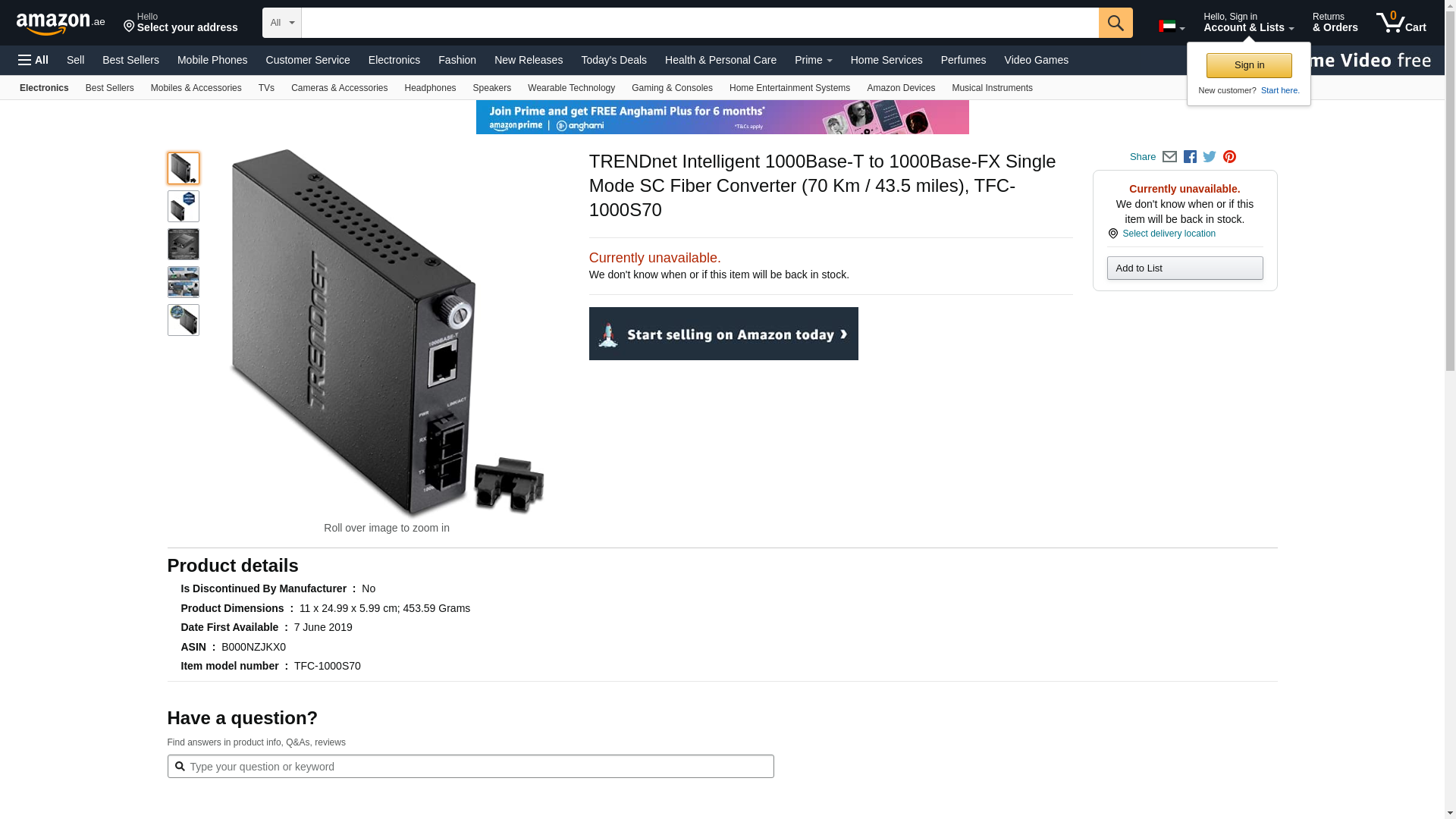Click the magnifying glass search button

click(x=1115, y=23)
